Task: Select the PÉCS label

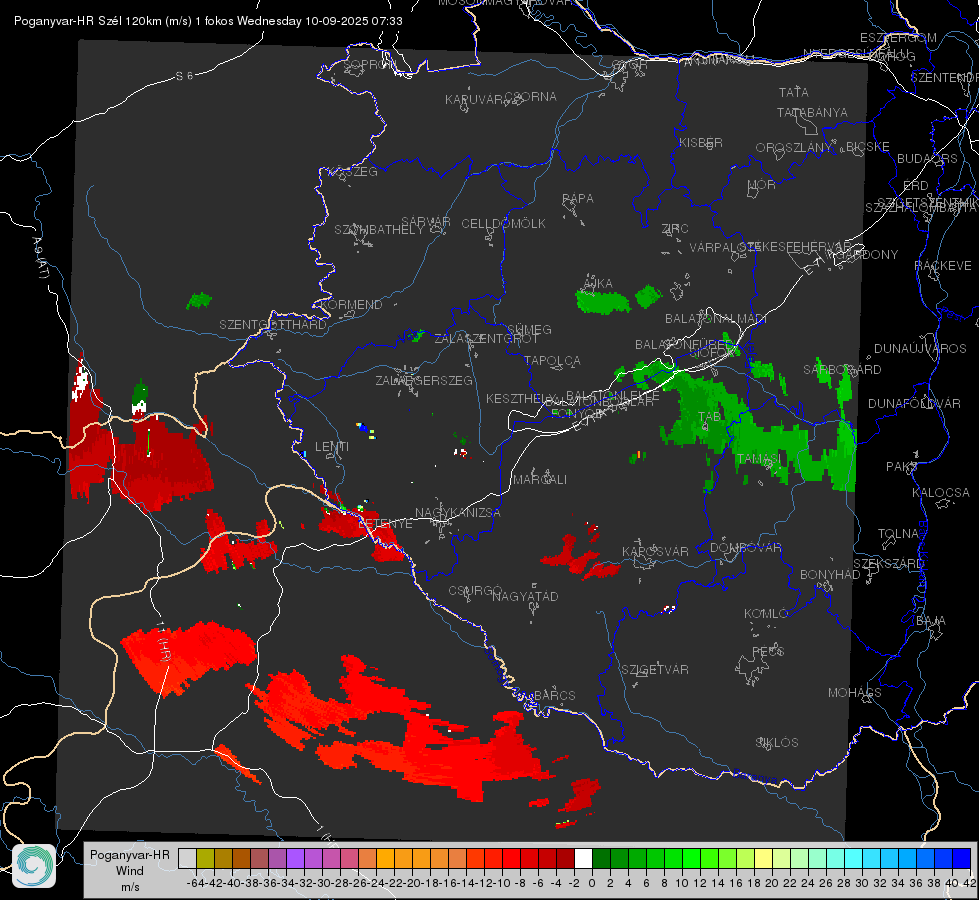Action: pos(768,651)
